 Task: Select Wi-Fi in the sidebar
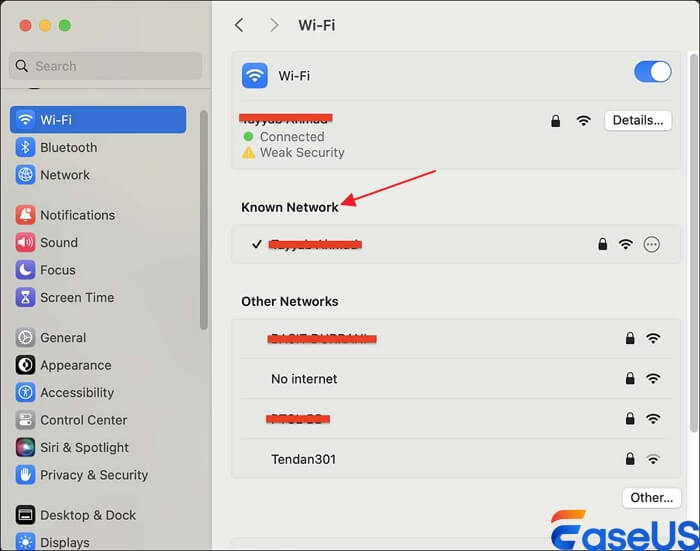click(98, 120)
